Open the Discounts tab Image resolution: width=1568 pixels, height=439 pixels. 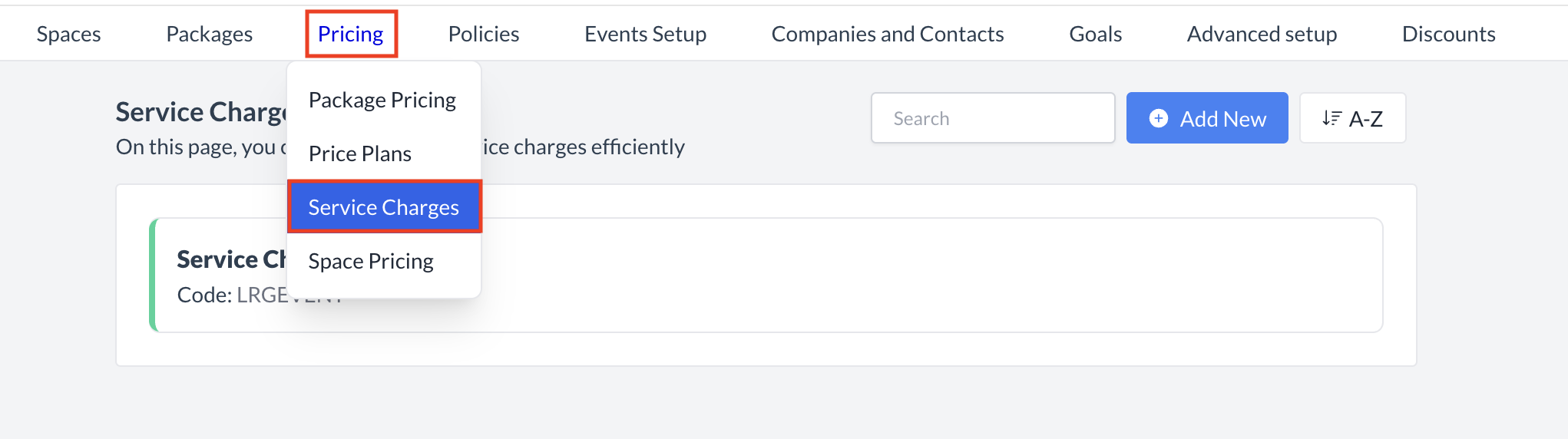point(1448,34)
